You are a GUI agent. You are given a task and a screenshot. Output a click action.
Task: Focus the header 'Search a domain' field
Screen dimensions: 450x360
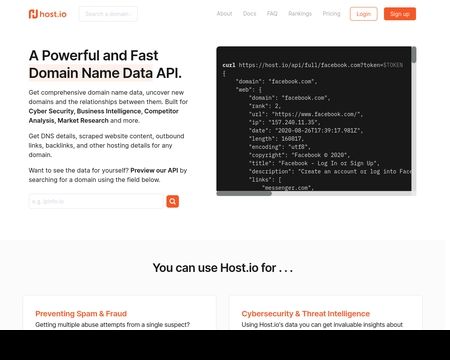click(x=108, y=14)
